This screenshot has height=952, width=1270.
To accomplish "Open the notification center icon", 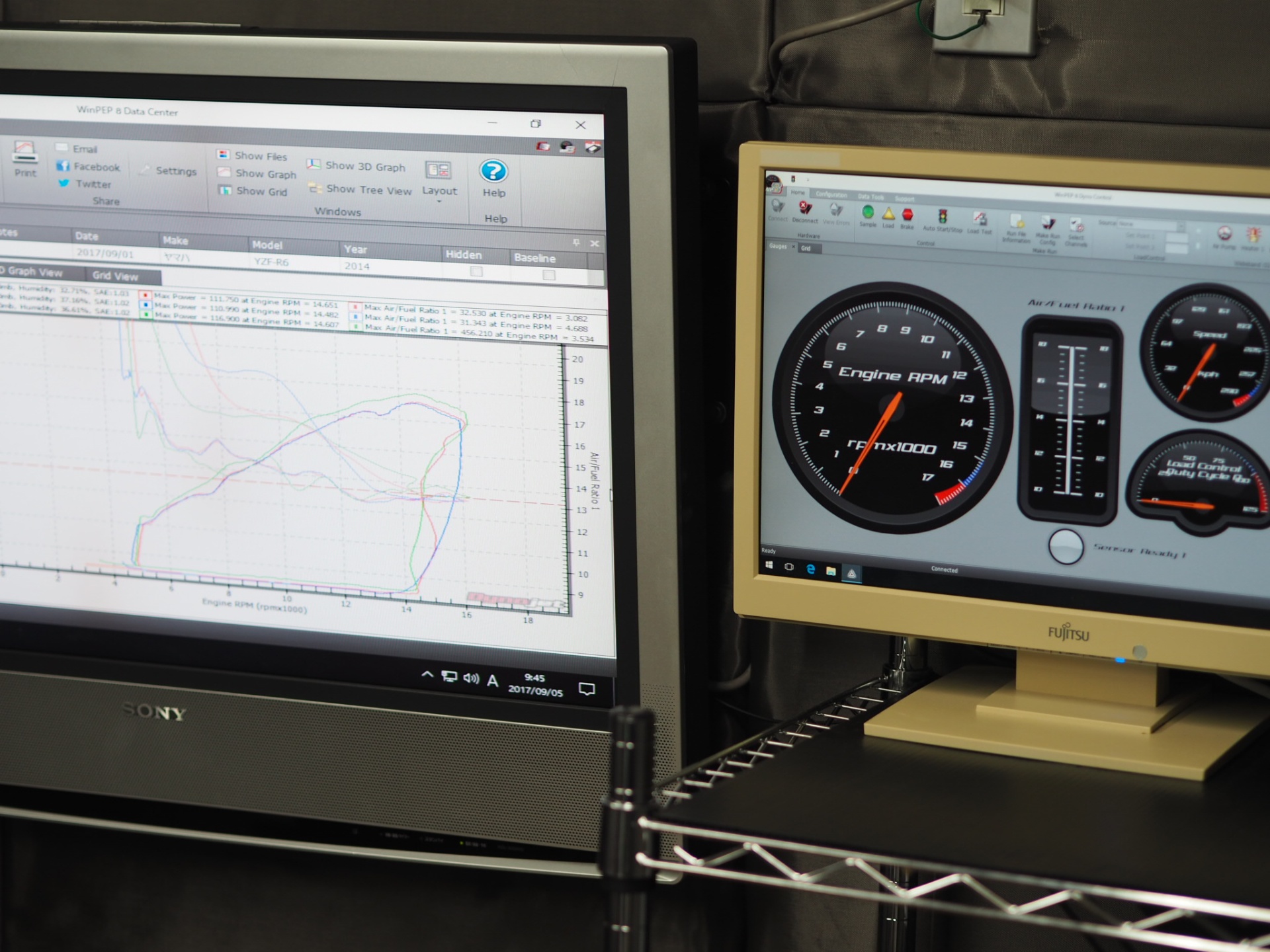I will 586,689.
